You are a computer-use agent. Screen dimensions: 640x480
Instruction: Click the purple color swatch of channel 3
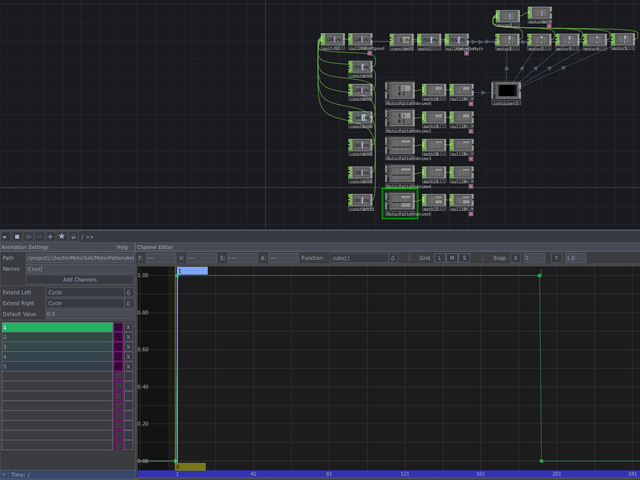(x=118, y=347)
